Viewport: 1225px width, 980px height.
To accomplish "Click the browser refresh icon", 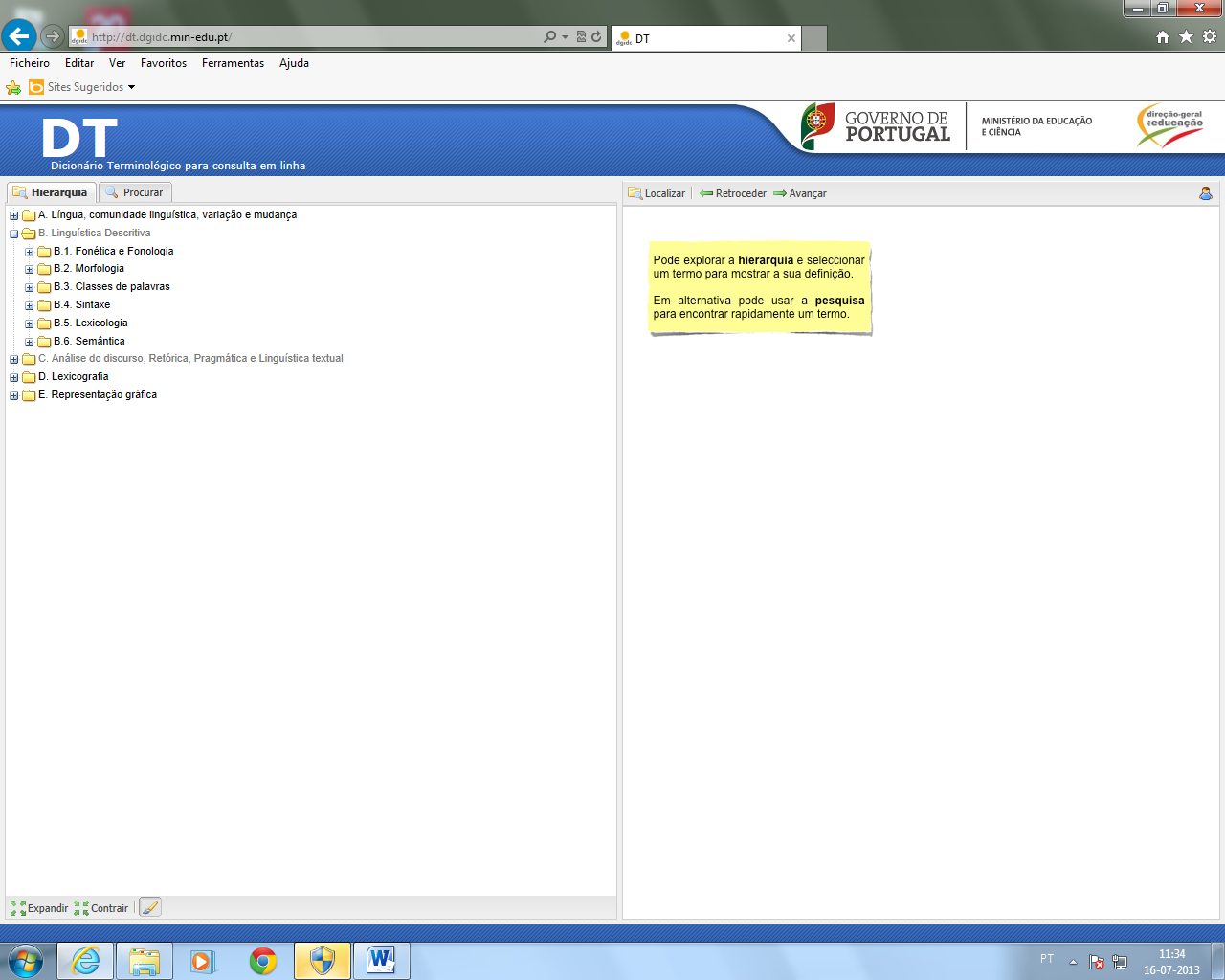I will point(596,37).
